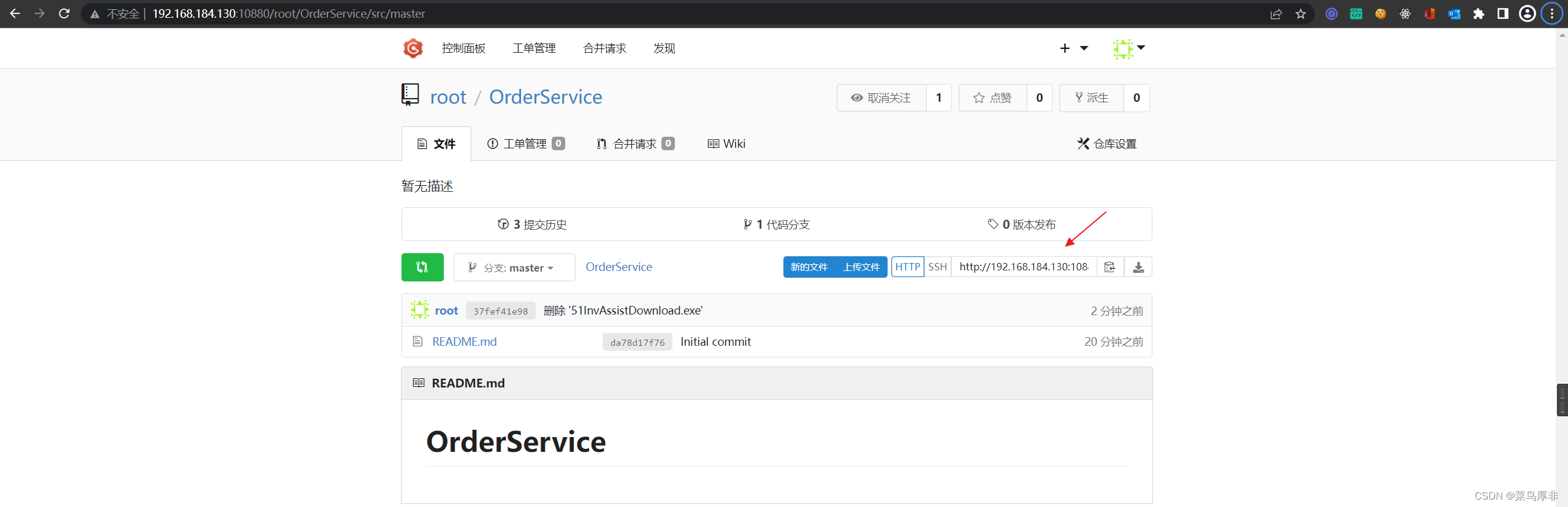The width and height of the screenshot is (1568, 507).
Task: Click the purple circular extension icon
Action: pos(1331,13)
